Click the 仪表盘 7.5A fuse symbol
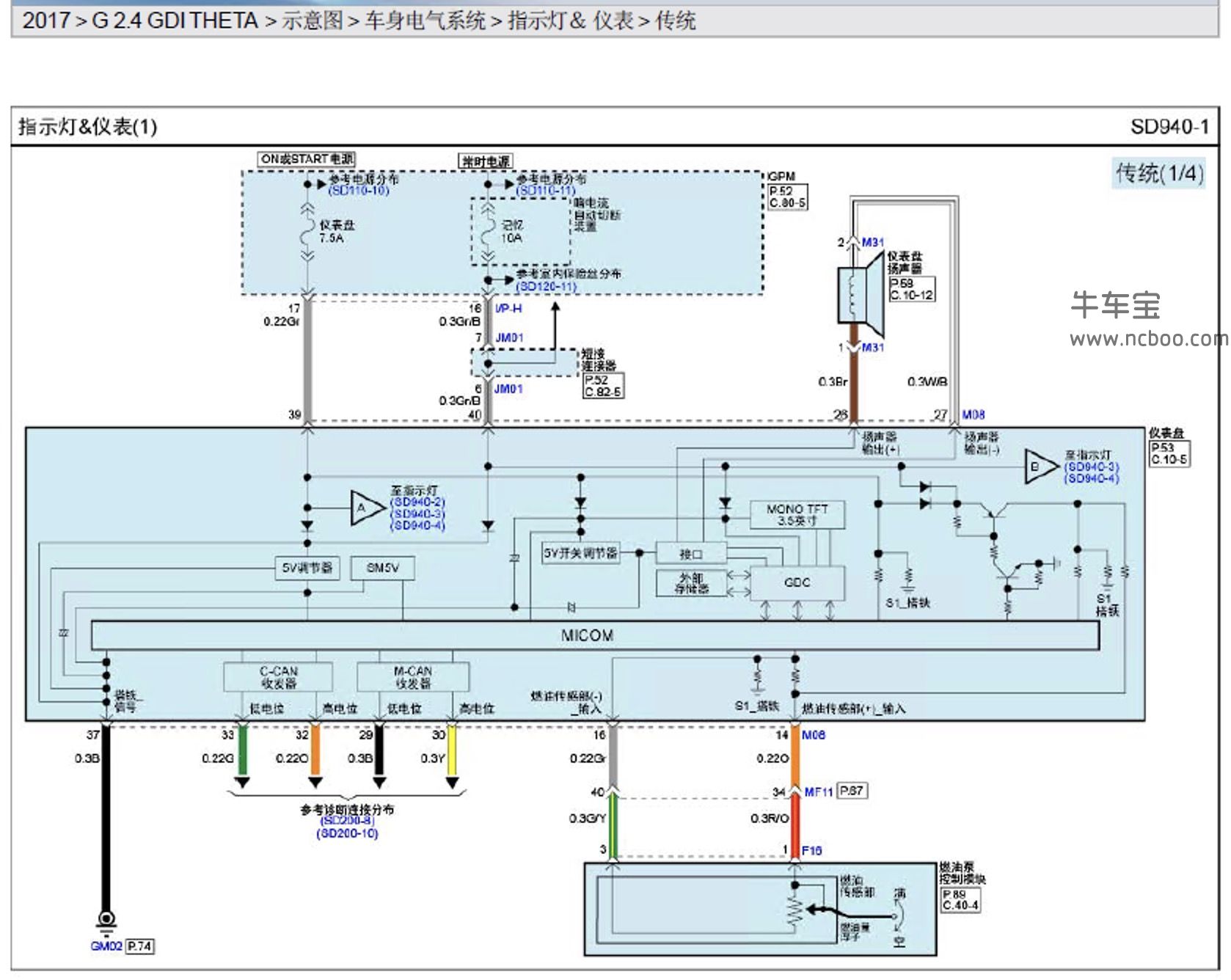The image size is (1231, 980). tap(307, 232)
